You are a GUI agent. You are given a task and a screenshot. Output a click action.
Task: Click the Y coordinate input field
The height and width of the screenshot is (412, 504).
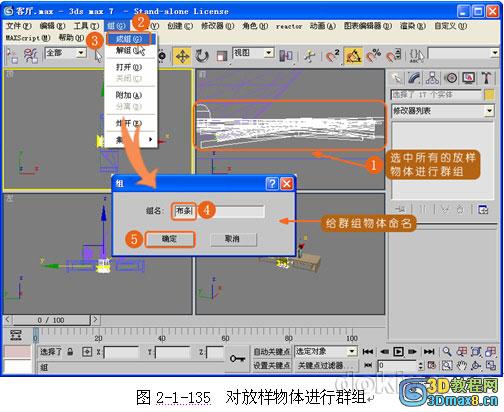pyautogui.click(x=172, y=352)
